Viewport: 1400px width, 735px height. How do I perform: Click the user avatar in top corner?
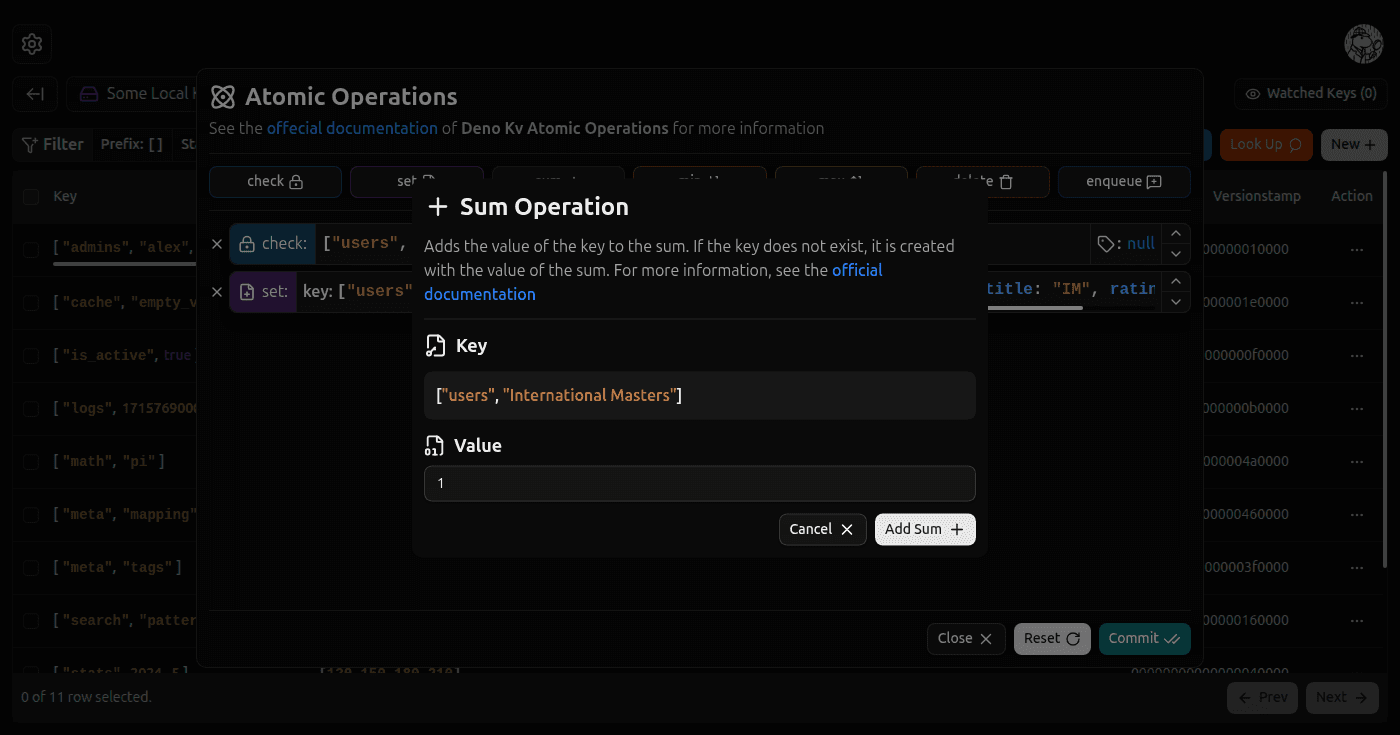pos(1363,44)
